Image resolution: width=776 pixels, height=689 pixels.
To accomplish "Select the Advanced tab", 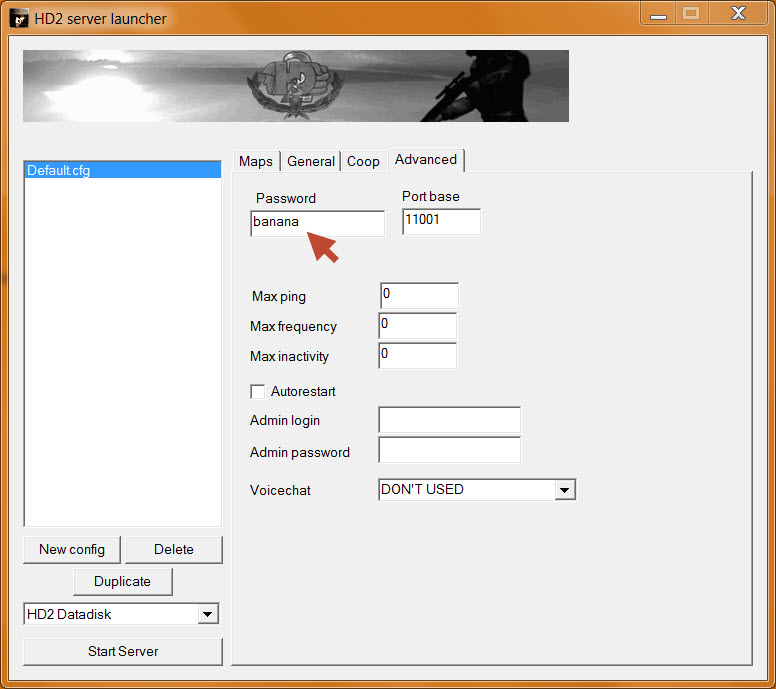I will pos(426,160).
